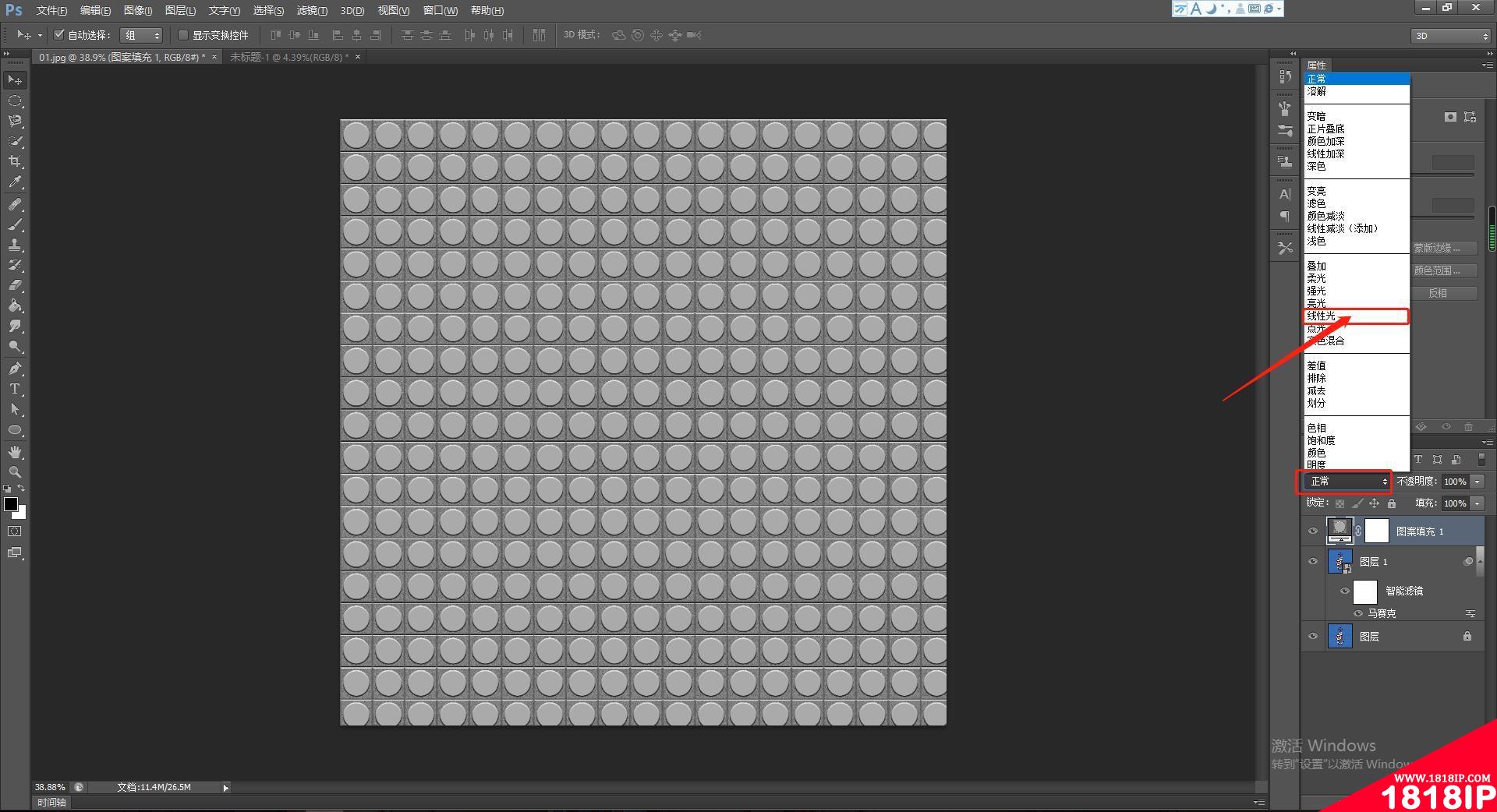Toggle layer filter switch on Layers panel

click(x=1481, y=459)
